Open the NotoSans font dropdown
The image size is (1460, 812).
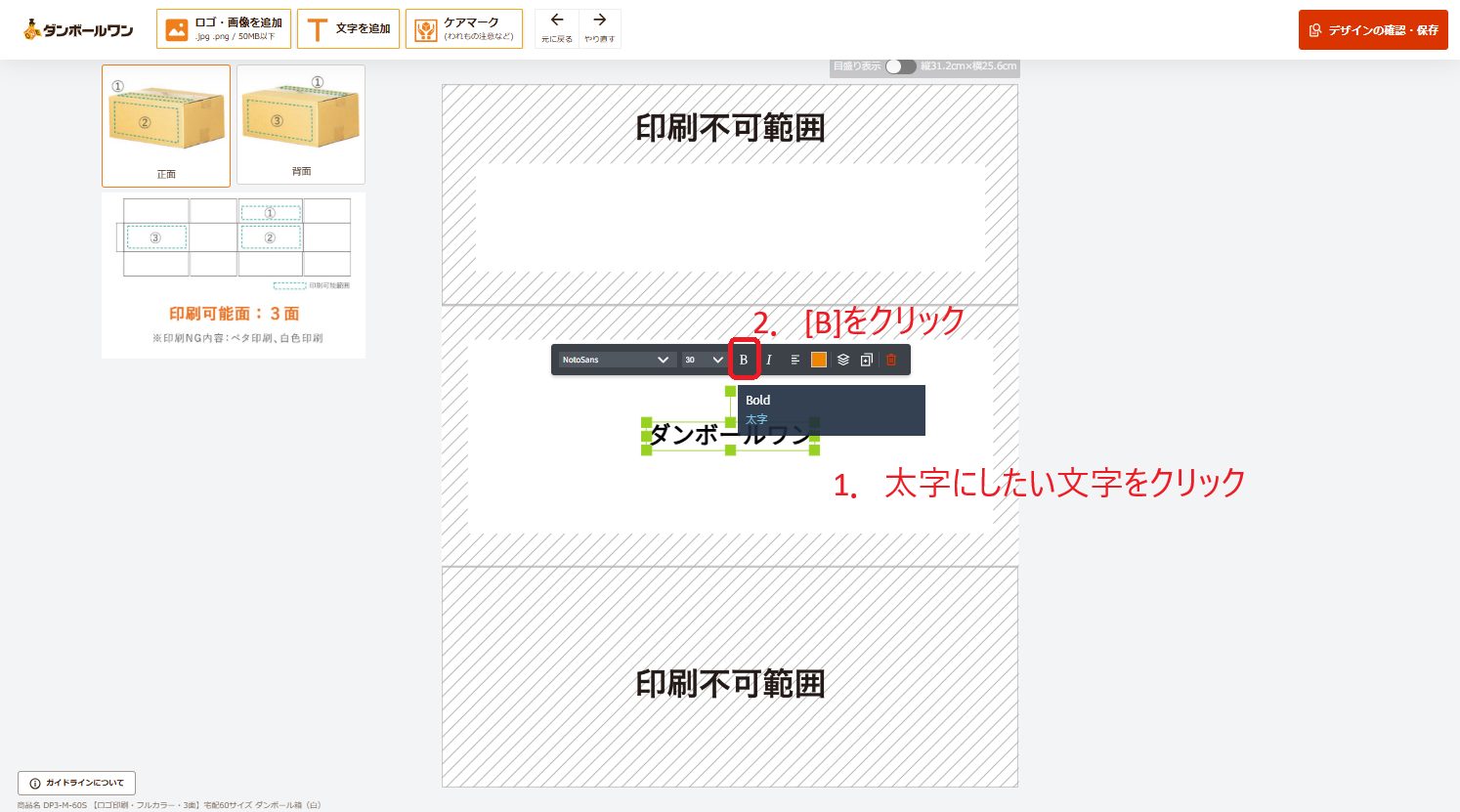click(616, 360)
